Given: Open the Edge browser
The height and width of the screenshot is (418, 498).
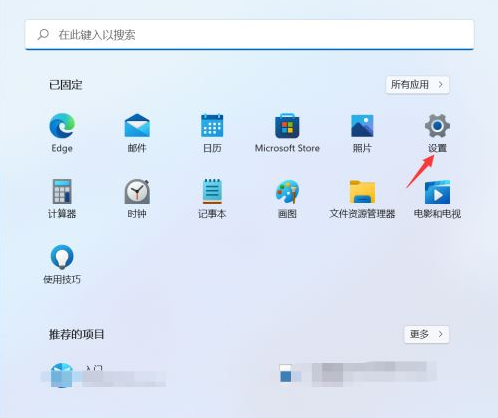Looking at the screenshot, I should 62,133.
